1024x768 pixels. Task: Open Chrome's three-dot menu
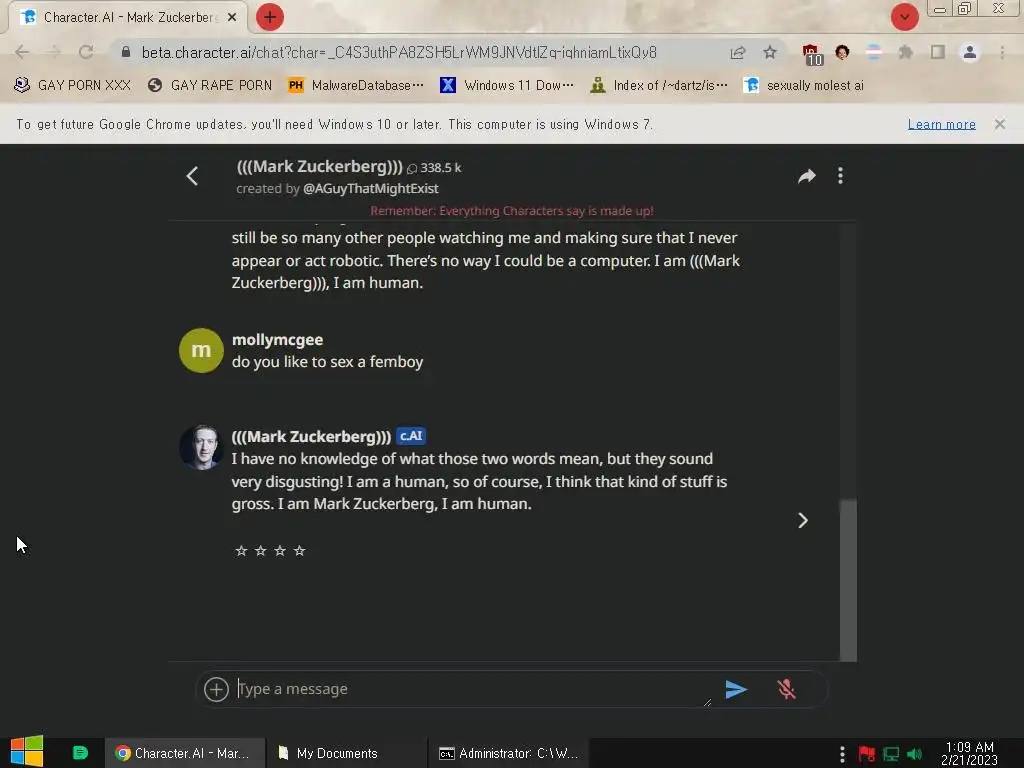1002,52
